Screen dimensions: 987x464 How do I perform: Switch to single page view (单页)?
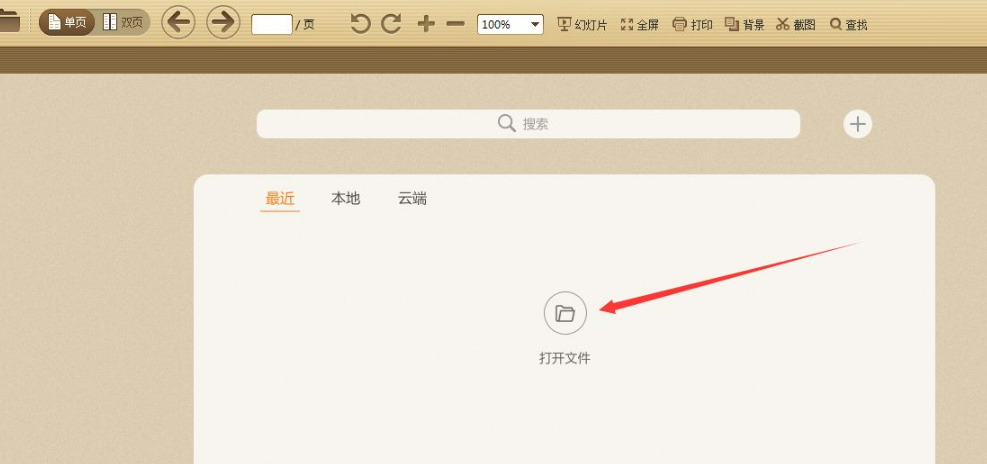point(67,23)
